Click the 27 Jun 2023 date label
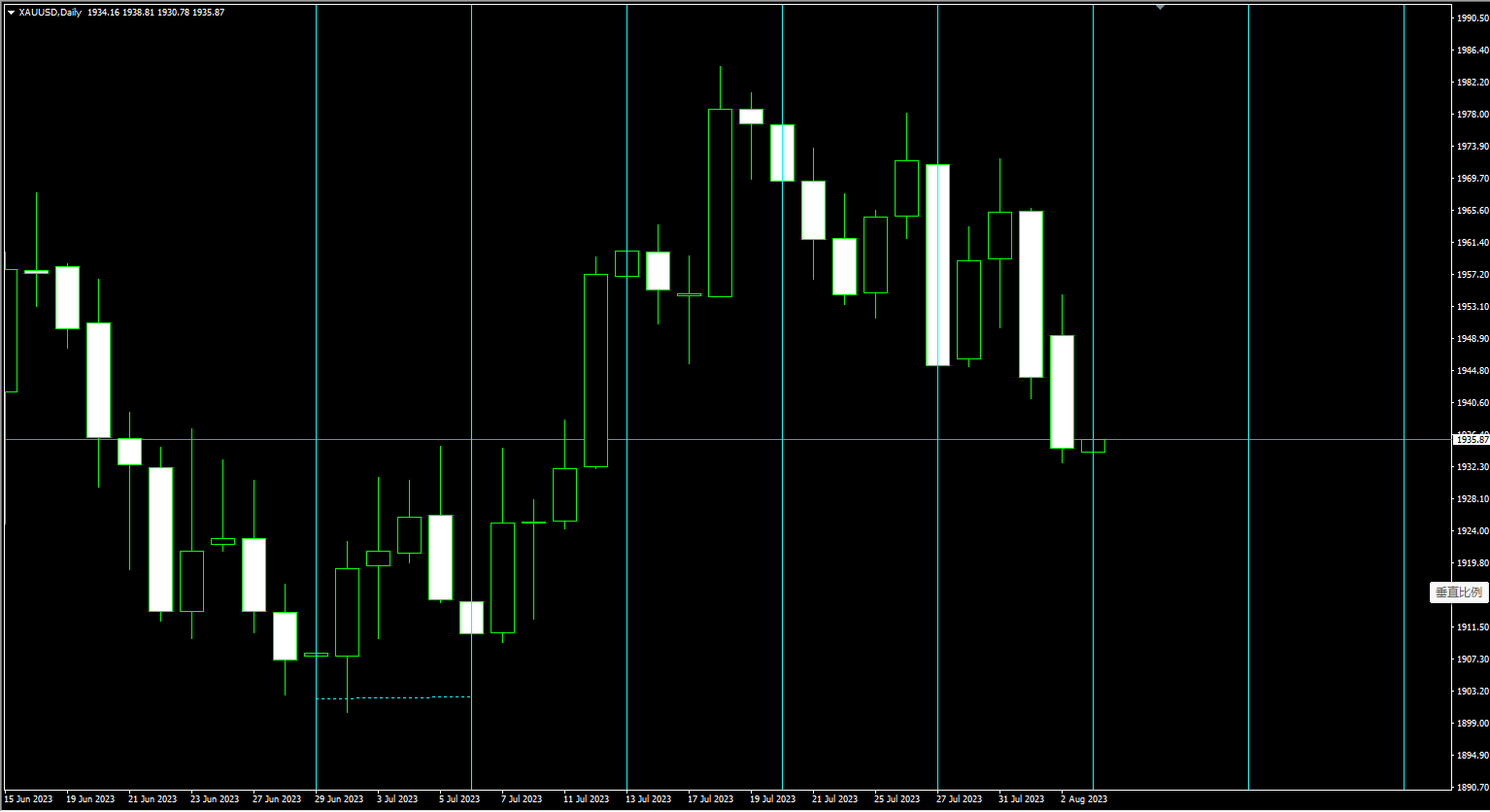 (277, 799)
